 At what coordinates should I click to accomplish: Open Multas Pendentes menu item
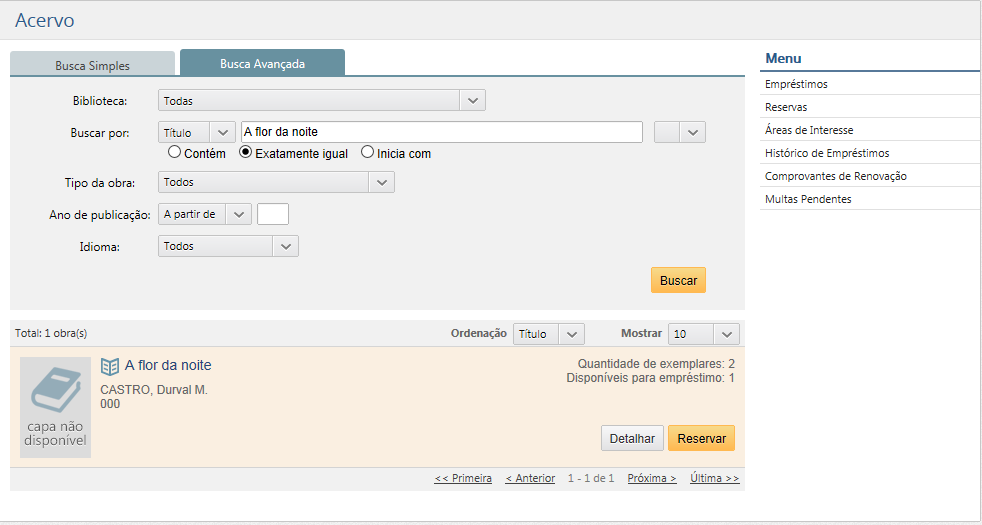point(808,199)
